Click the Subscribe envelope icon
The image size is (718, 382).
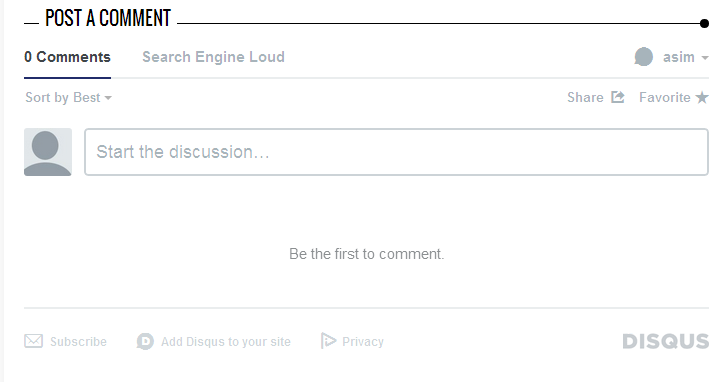(x=33, y=341)
